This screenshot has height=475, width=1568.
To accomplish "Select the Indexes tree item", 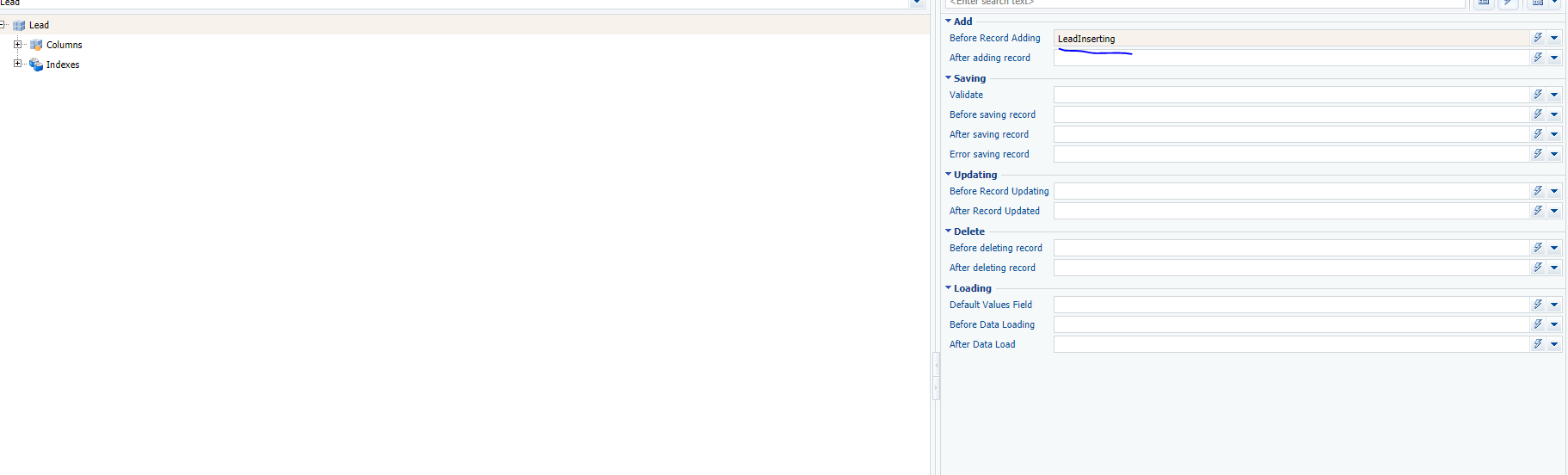I will click(63, 65).
